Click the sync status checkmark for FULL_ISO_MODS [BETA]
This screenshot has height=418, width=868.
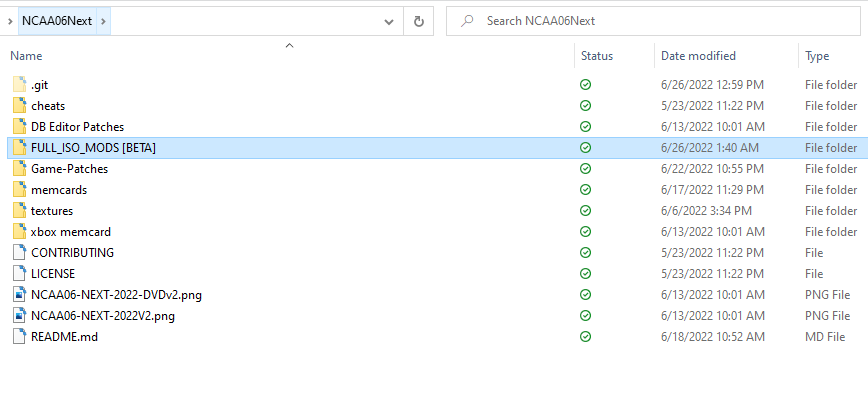click(x=585, y=148)
